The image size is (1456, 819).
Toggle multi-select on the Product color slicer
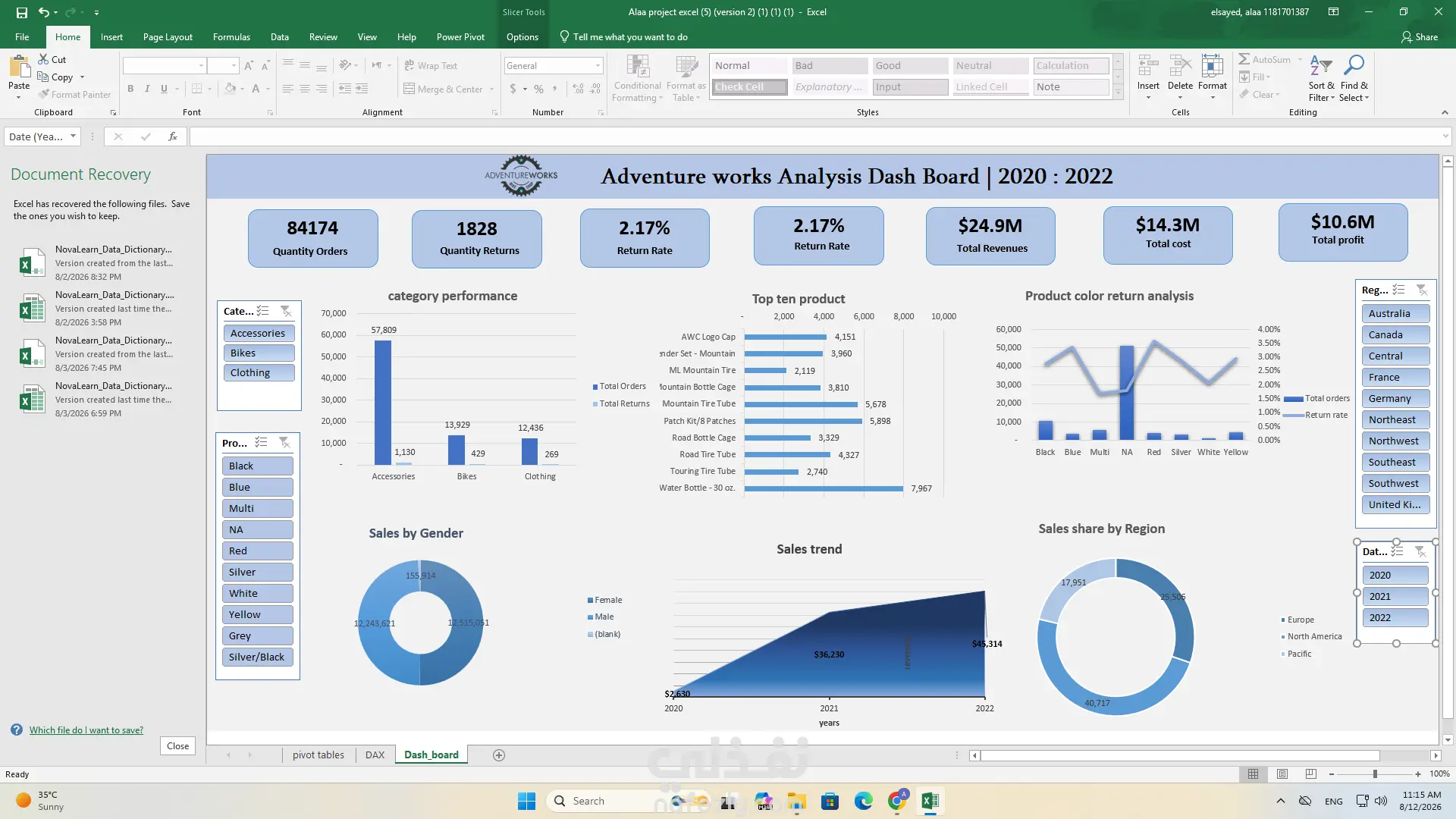(x=262, y=442)
